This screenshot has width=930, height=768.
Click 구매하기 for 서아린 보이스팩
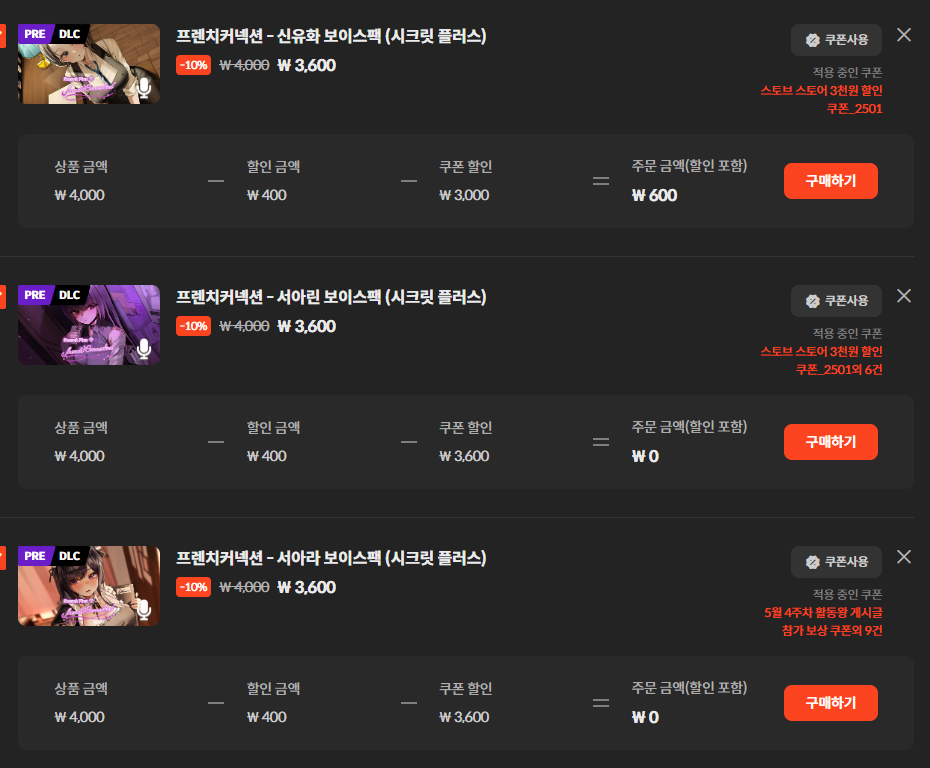[830, 442]
